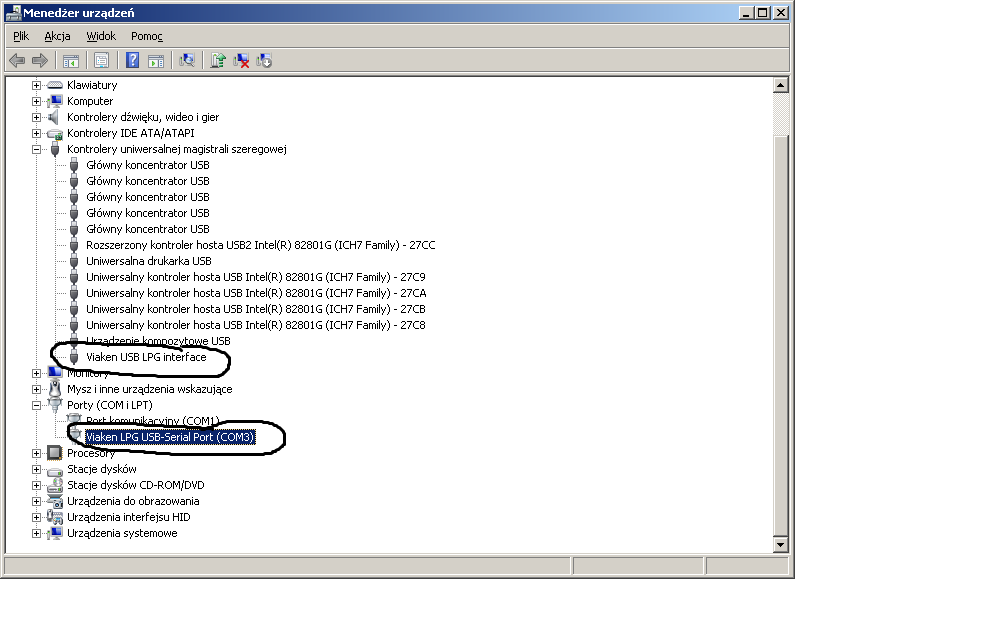Expand the Stacje dysków node
Viewport: 1008px width, 630px height.
pyautogui.click(x=37, y=469)
